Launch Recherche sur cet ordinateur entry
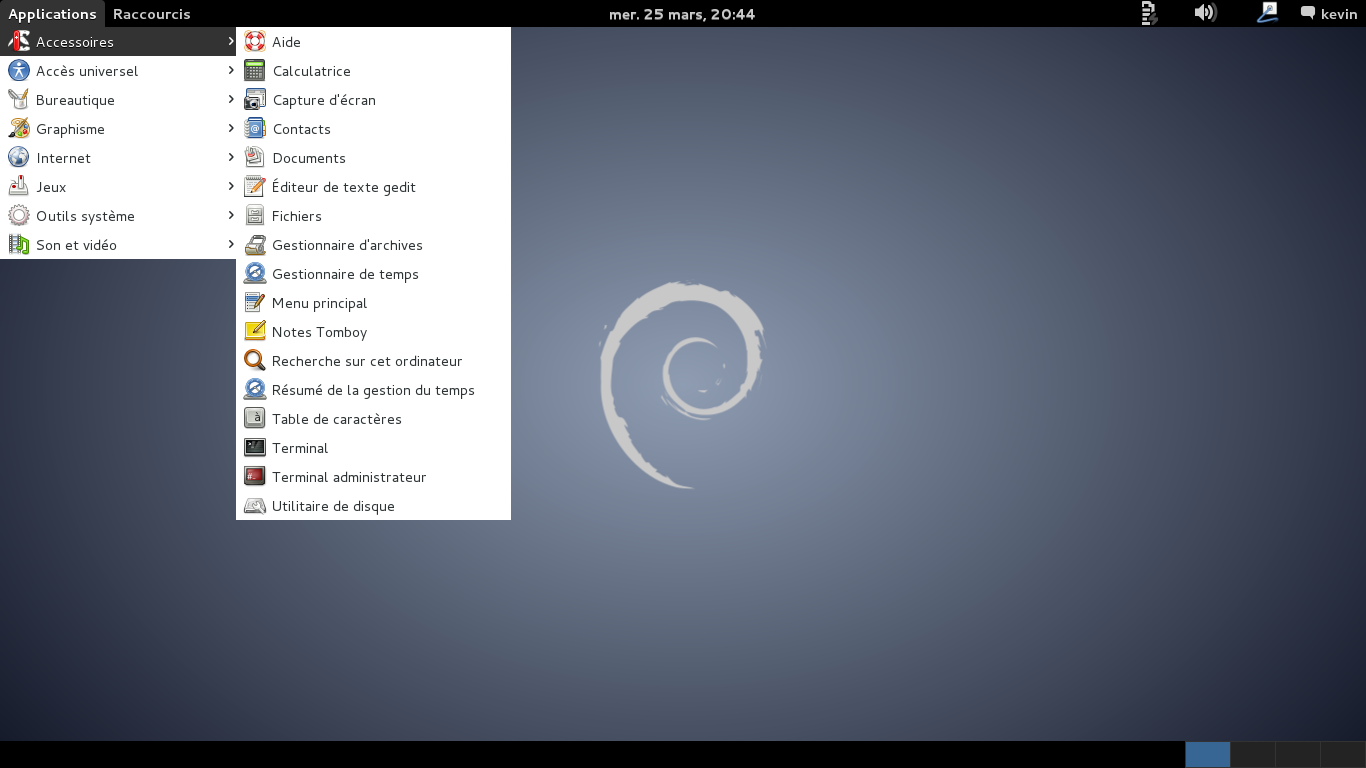This screenshot has height=768, width=1366. (x=373, y=361)
